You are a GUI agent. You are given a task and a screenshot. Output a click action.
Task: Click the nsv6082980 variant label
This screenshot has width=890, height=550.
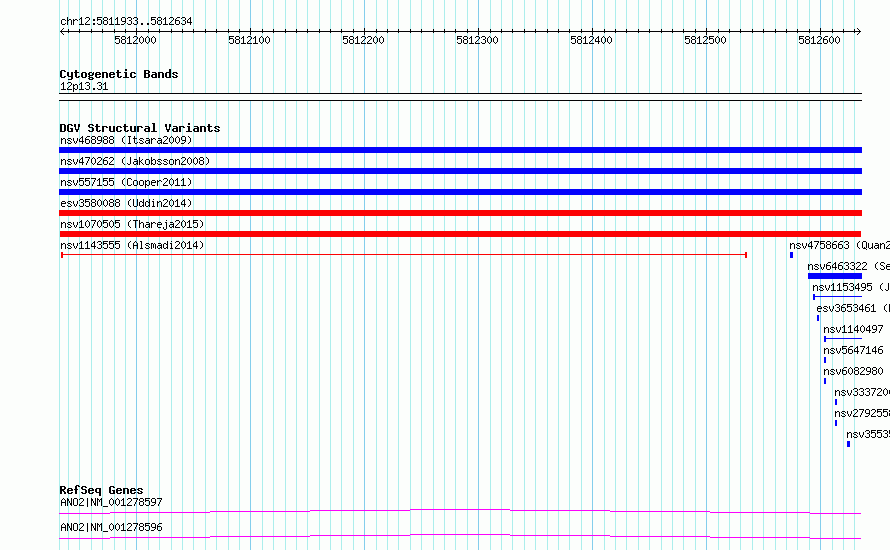pos(853,371)
